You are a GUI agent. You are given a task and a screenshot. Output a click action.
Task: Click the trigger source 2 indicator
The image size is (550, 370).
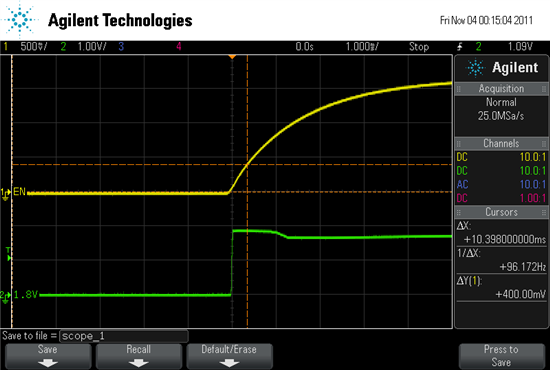pyautogui.click(x=478, y=47)
